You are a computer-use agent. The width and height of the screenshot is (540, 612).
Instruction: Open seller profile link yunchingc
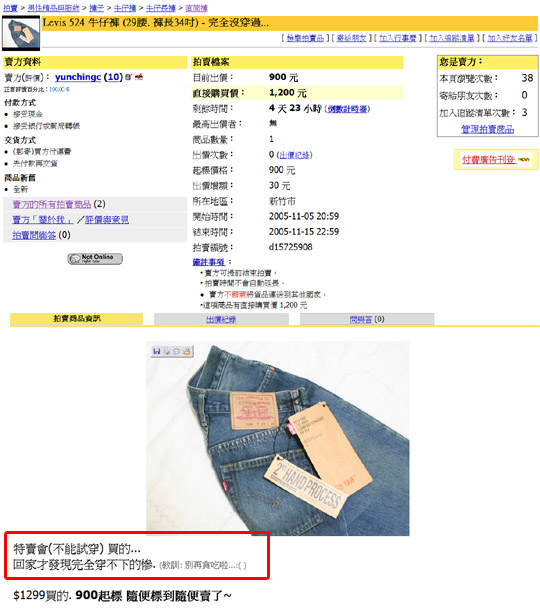pyautogui.click(x=78, y=77)
